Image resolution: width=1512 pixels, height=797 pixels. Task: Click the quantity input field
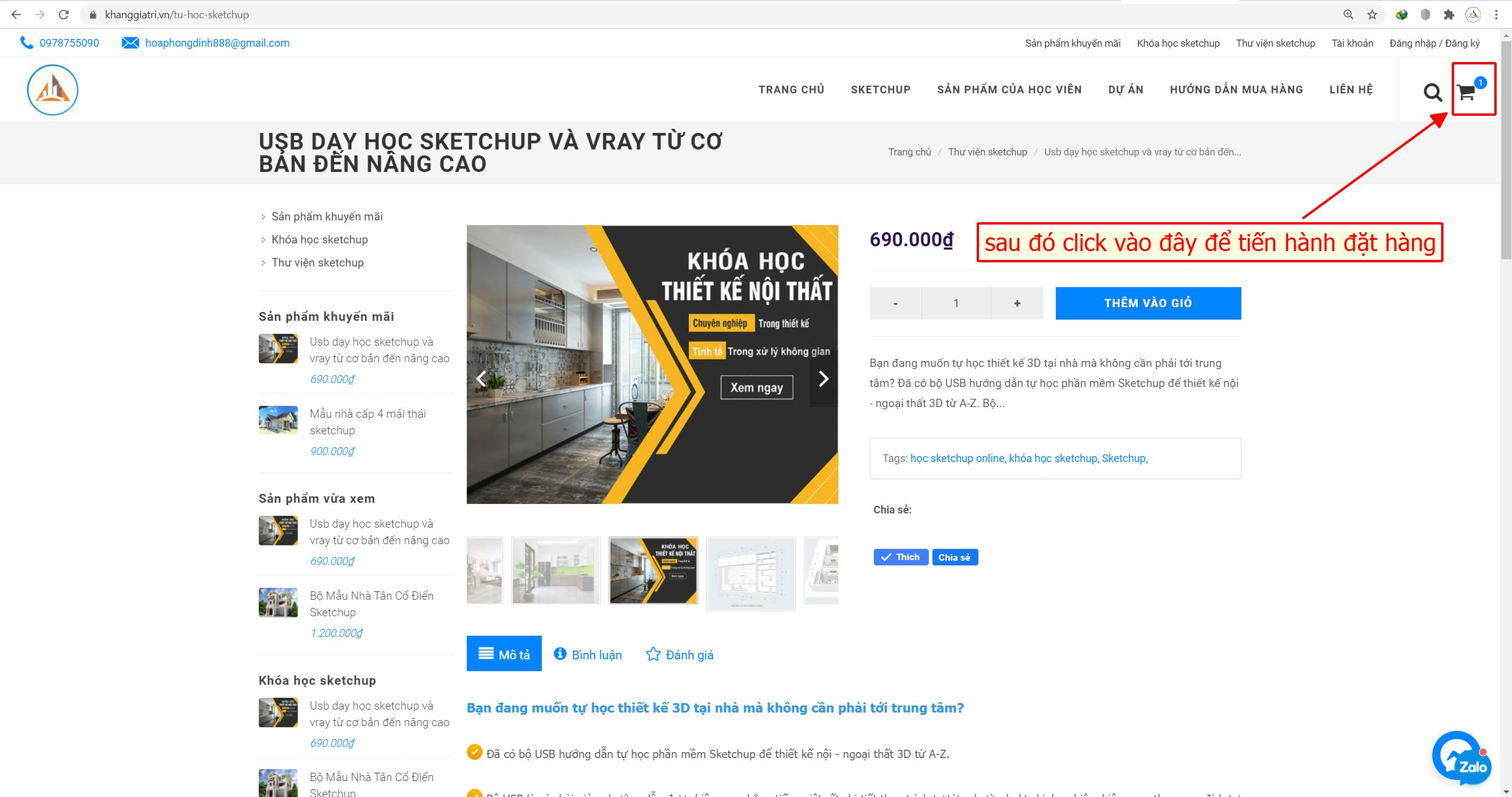(x=956, y=303)
